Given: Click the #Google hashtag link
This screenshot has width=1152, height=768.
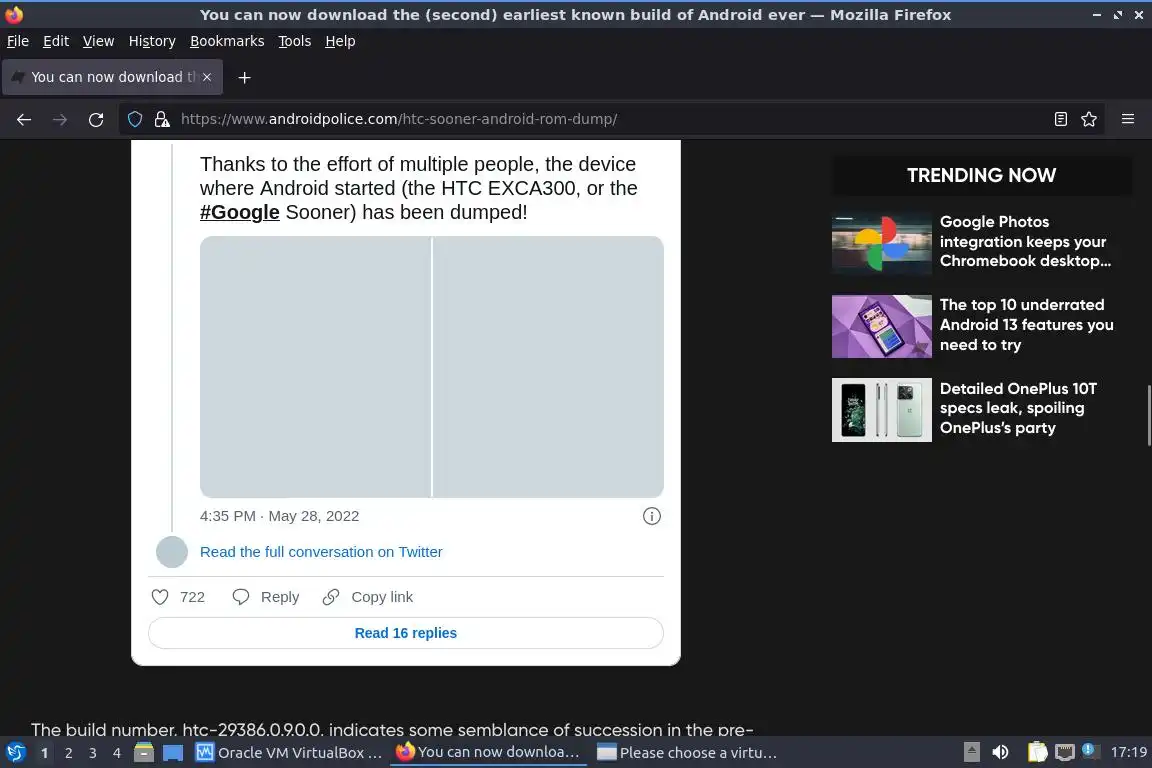Looking at the screenshot, I should pyautogui.click(x=240, y=212).
